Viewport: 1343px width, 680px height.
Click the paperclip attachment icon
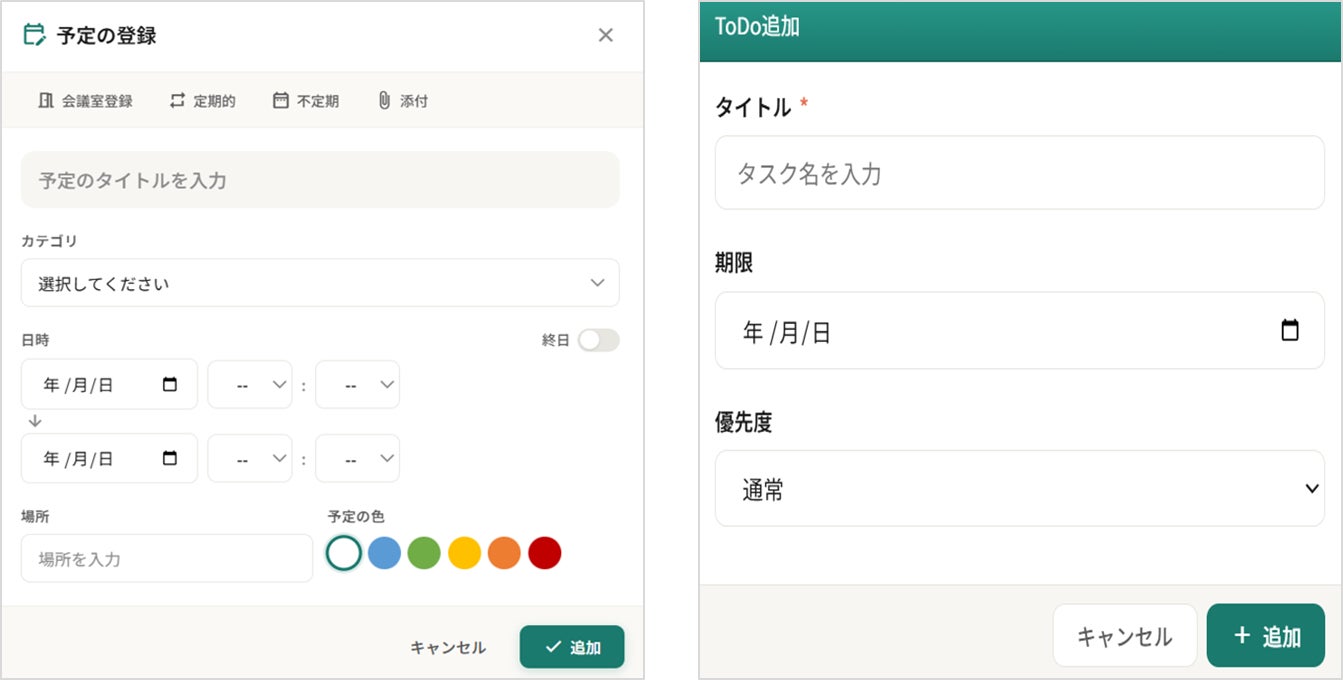pyautogui.click(x=384, y=101)
